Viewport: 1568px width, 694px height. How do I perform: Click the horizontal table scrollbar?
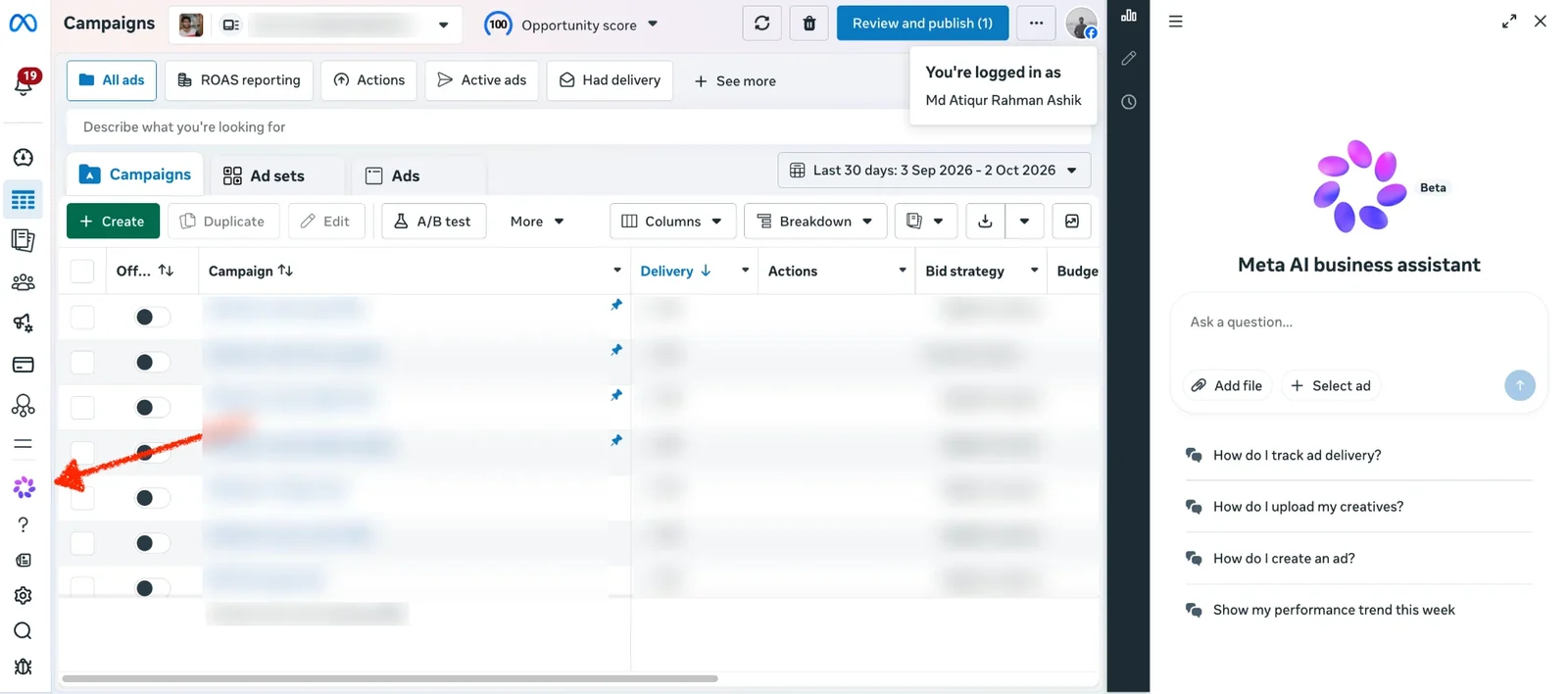(x=390, y=678)
